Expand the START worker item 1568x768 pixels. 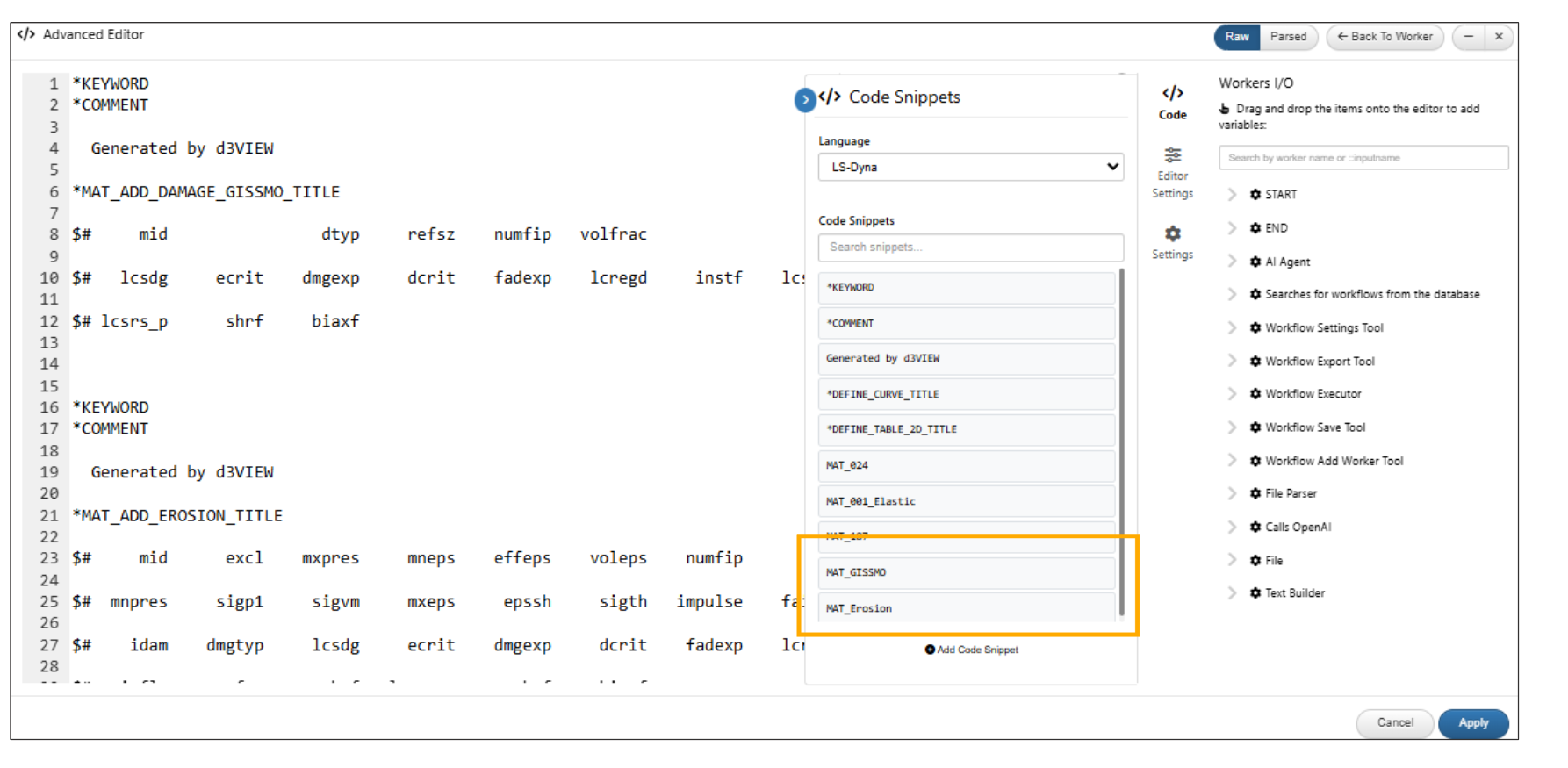click(x=1232, y=194)
